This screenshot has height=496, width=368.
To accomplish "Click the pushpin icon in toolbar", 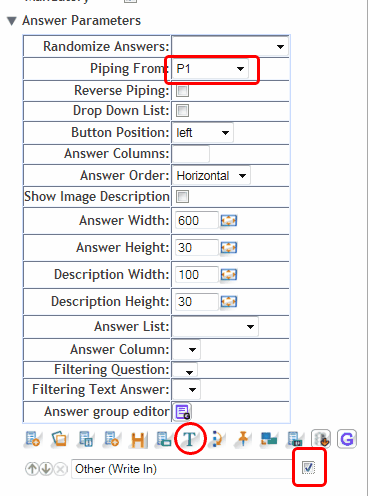I will click(243, 439).
